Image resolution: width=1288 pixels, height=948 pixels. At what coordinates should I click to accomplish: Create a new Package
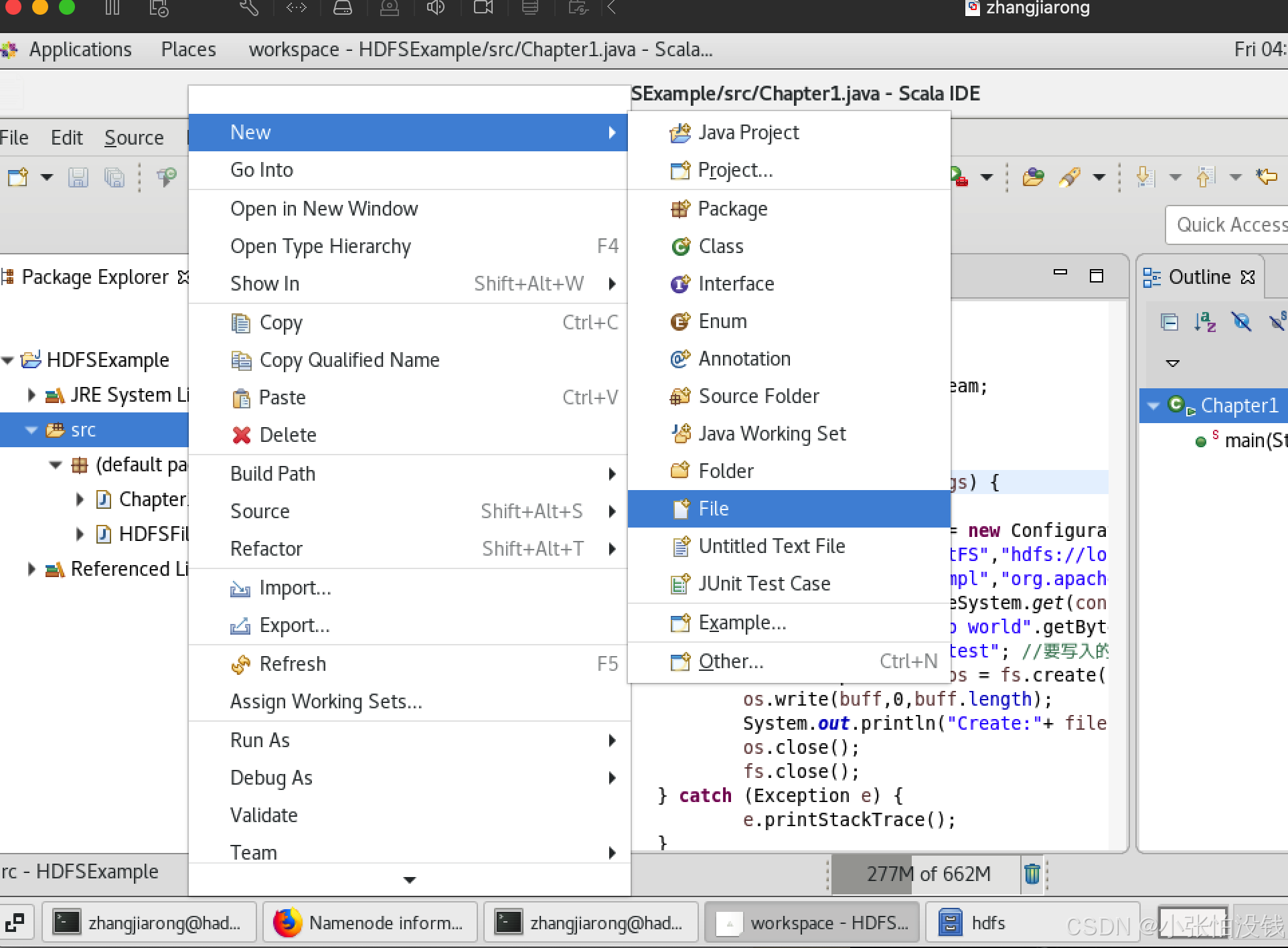click(x=733, y=208)
